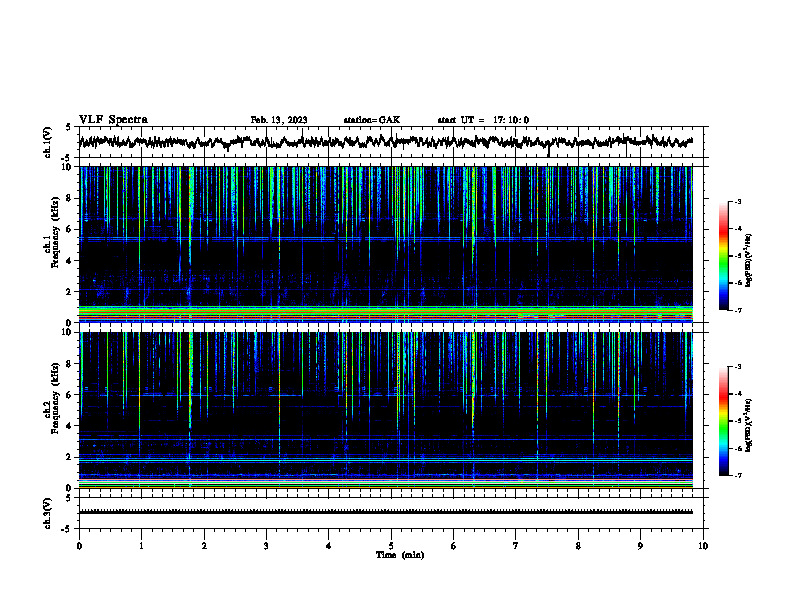
Task: Click the 2 minute tick on time axis
Action: point(204,546)
